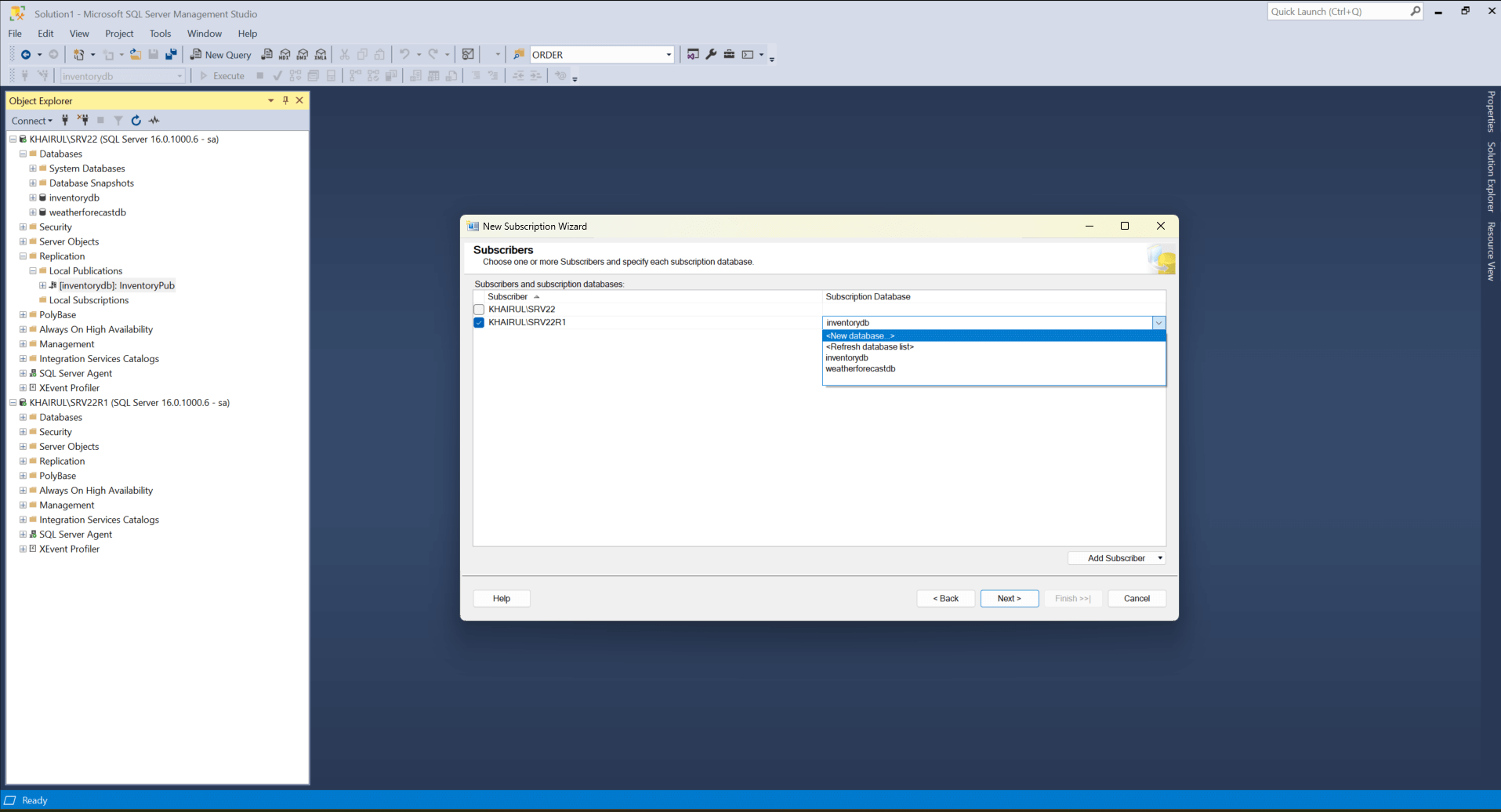Image resolution: width=1501 pixels, height=812 pixels.
Task: Pin the Object Explorer panel
Action: point(285,100)
